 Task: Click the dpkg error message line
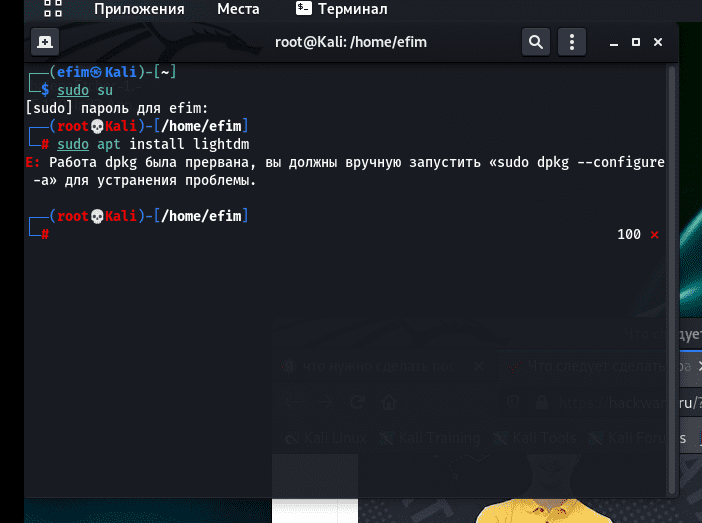pyautogui.click(x=345, y=171)
